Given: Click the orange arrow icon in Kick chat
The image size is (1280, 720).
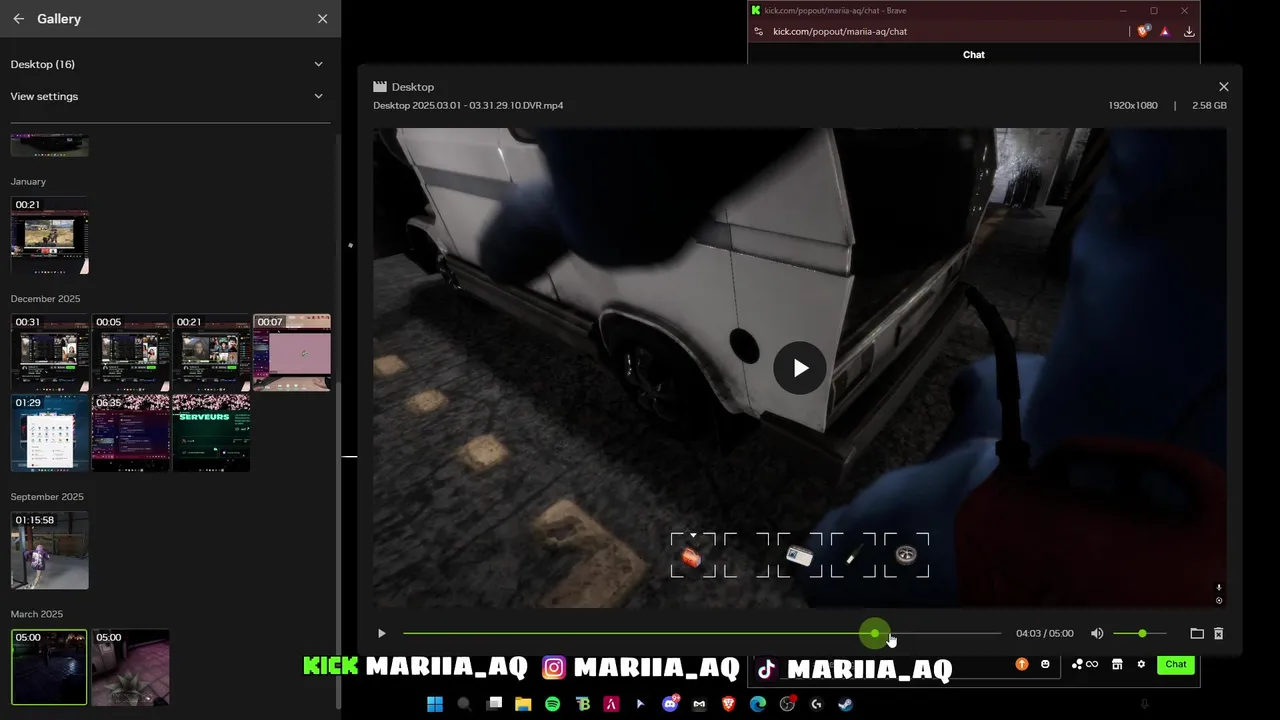Looking at the screenshot, I should pyautogui.click(x=1021, y=664).
